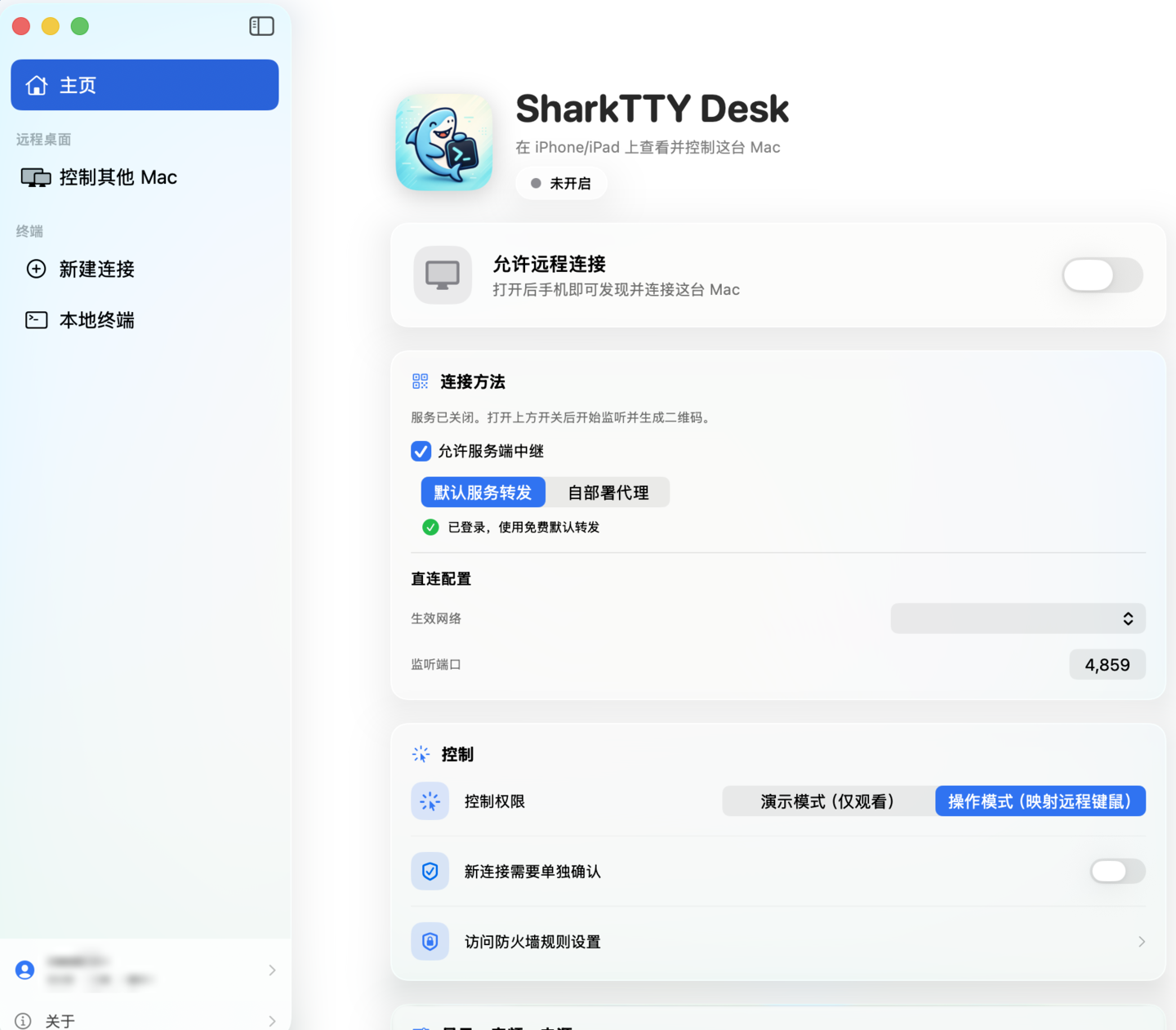Click the sparkle cursor icon beside 控制 heading
Screen dimensions: 1176x1030
421,754
